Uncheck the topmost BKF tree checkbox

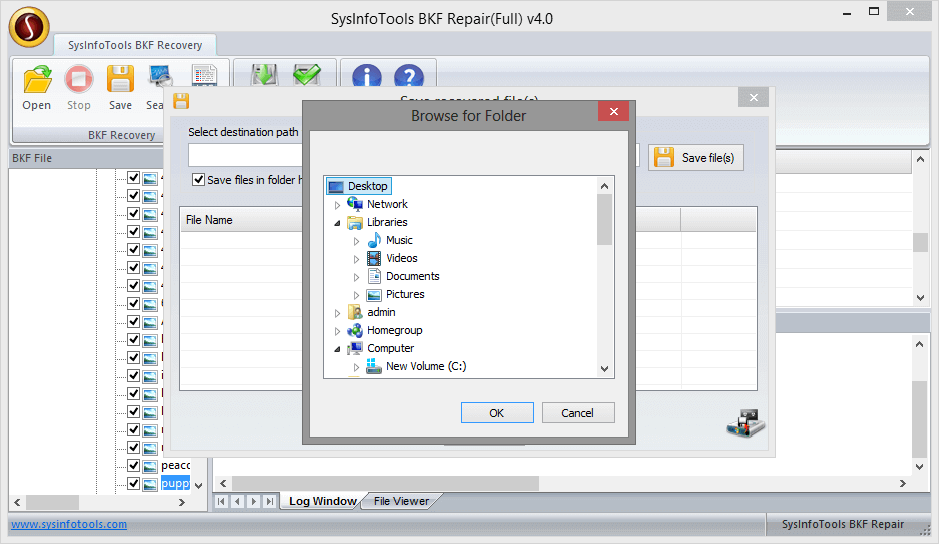[134, 177]
